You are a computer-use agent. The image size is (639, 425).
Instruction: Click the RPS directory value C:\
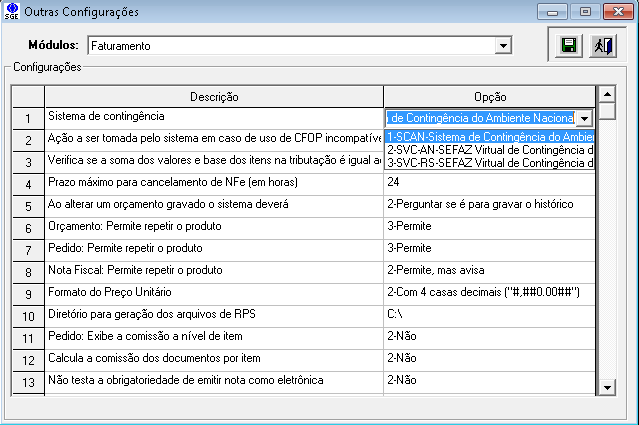[x=489, y=314]
